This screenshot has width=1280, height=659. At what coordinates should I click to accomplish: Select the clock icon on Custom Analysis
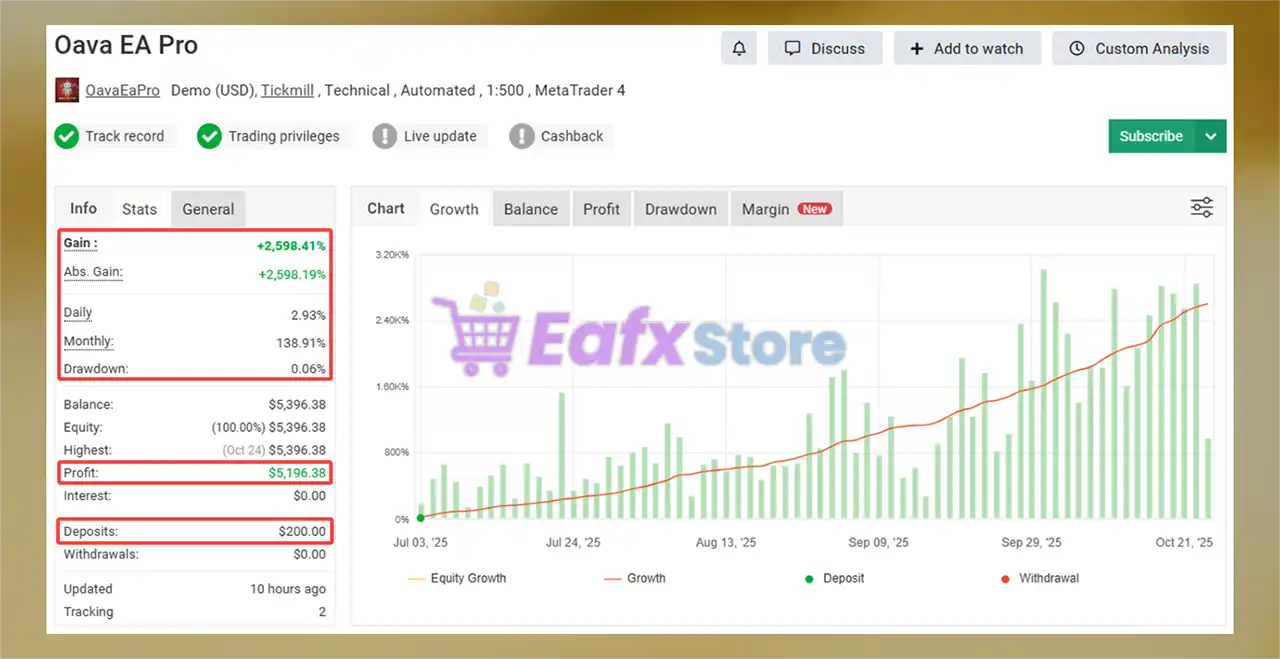1077,48
